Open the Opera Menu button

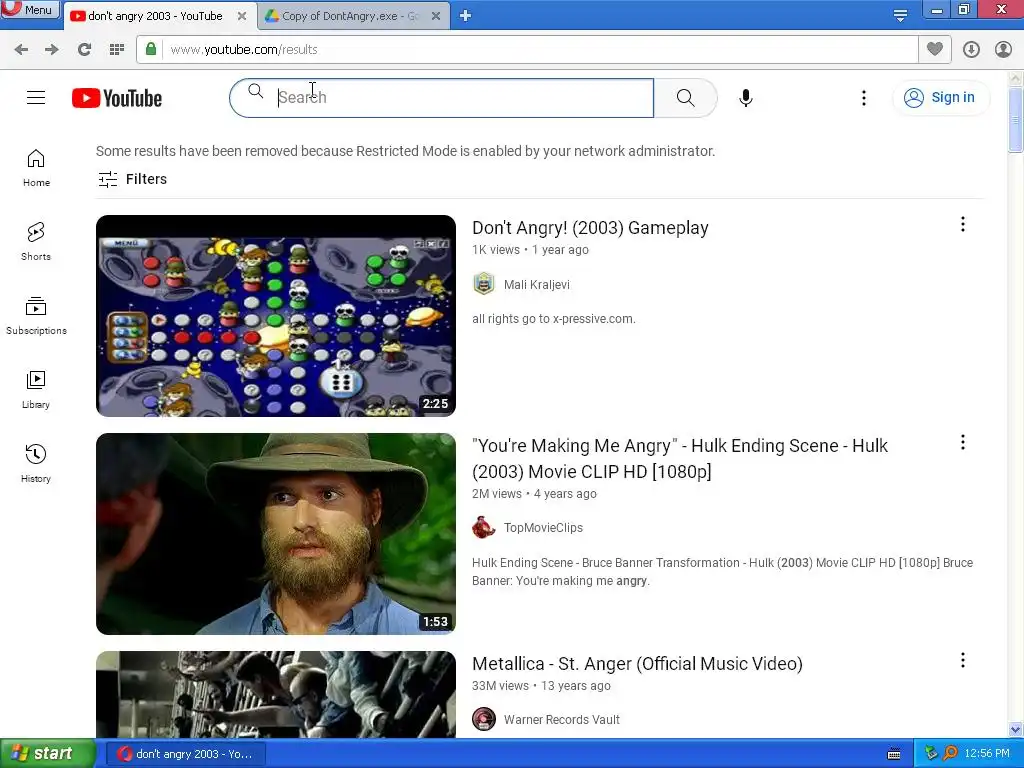pyautogui.click(x=30, y=9)
